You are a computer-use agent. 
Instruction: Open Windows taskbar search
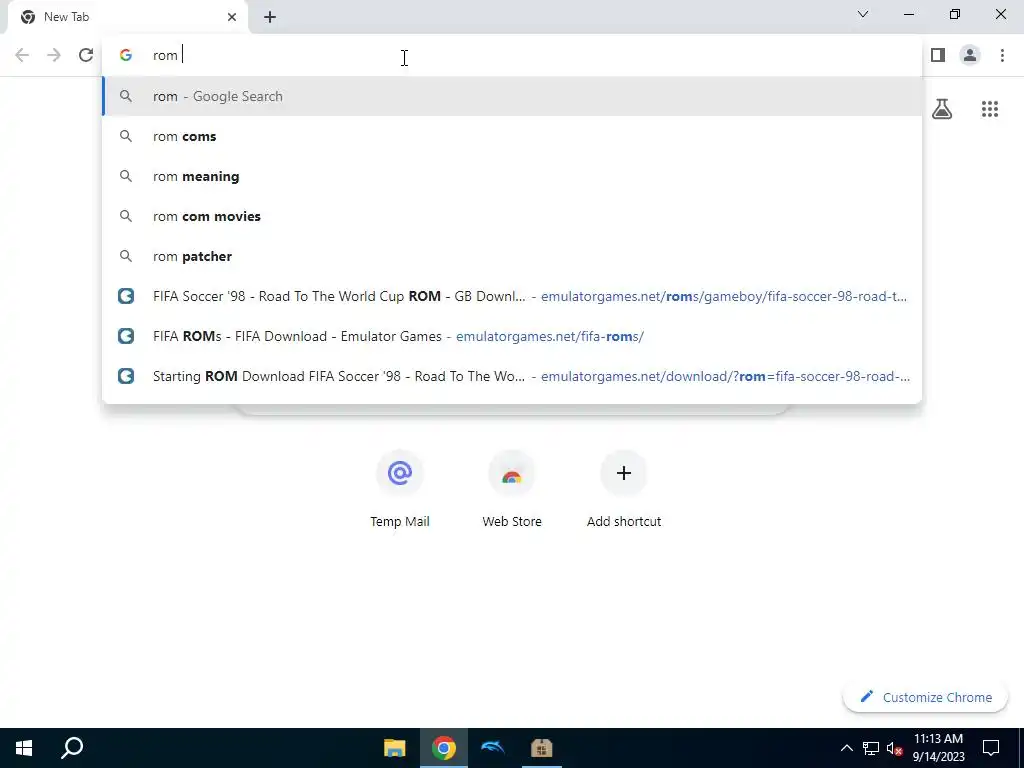72,748
